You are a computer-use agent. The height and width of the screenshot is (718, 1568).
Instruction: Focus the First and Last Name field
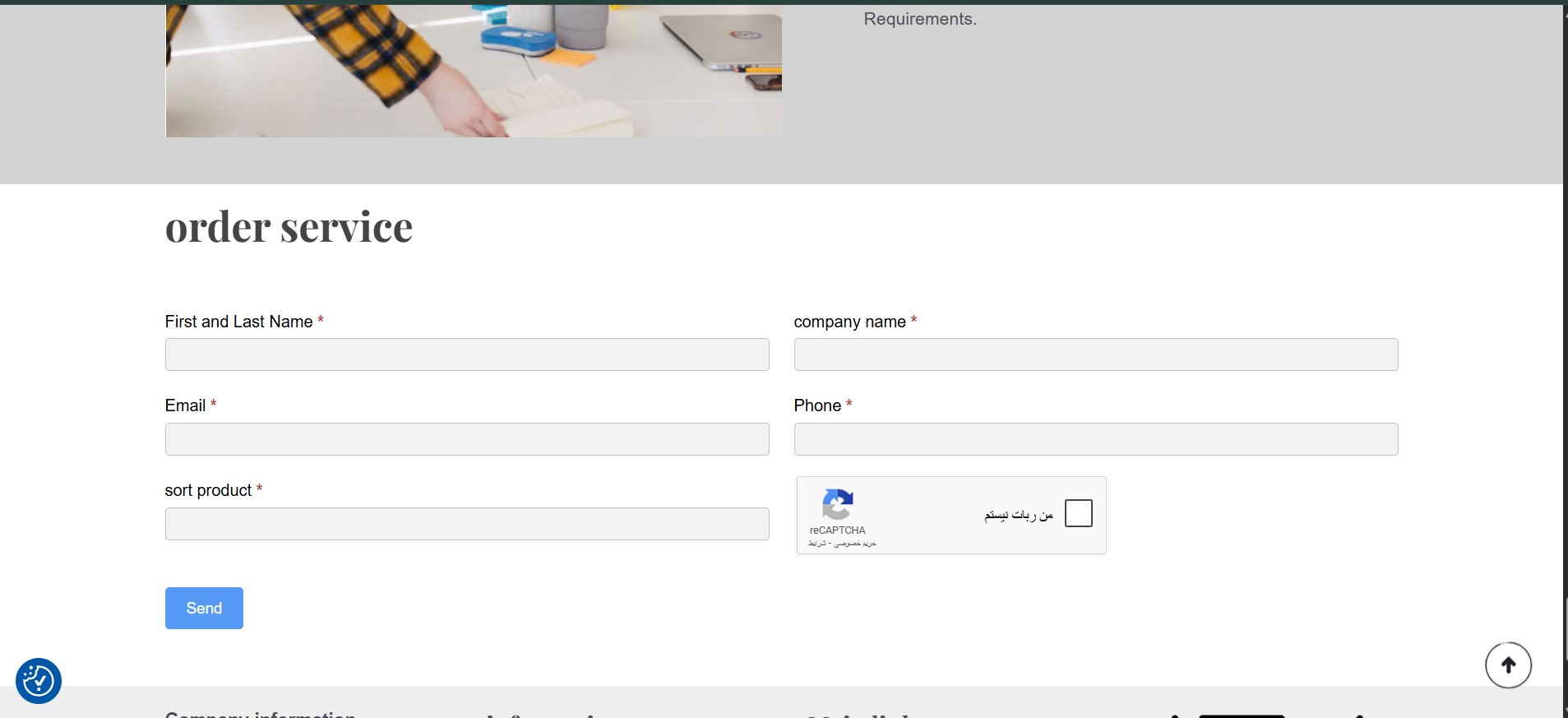pos(467,354)
